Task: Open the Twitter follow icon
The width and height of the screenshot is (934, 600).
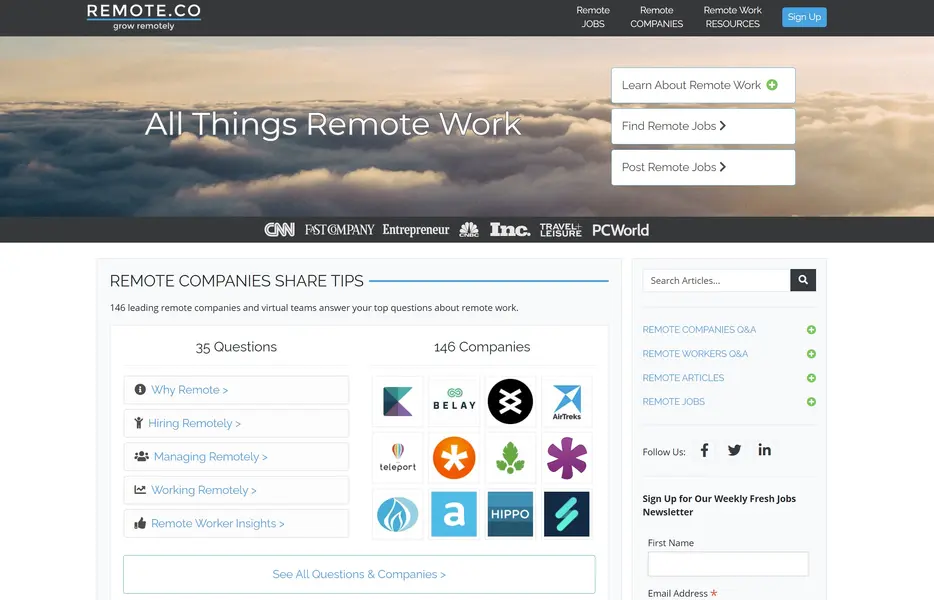Action: (734, 450)
